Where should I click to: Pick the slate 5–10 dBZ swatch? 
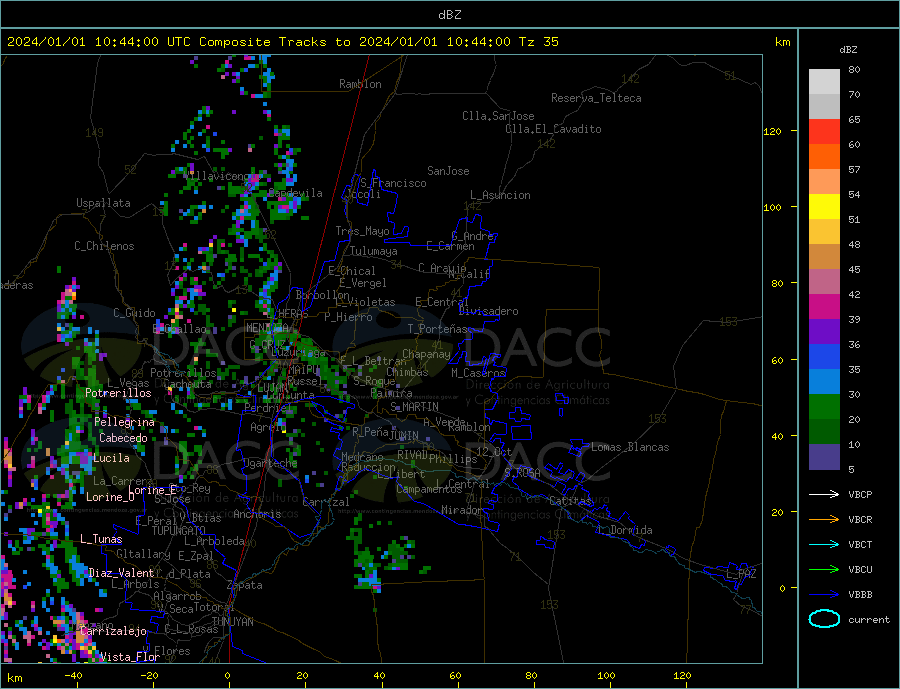pos(824,457)
